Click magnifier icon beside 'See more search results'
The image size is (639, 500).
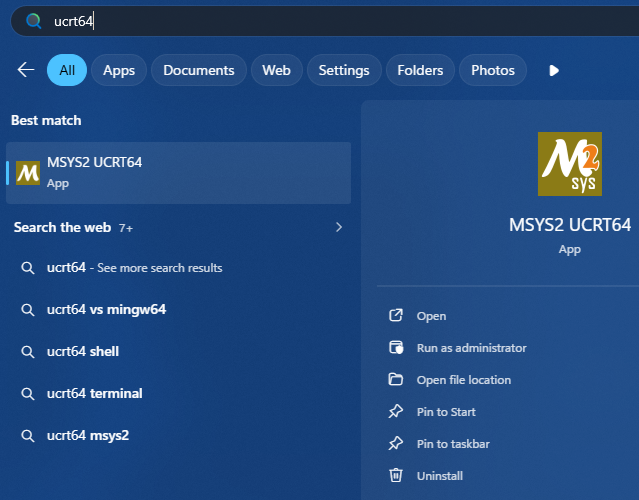(28, 268)
